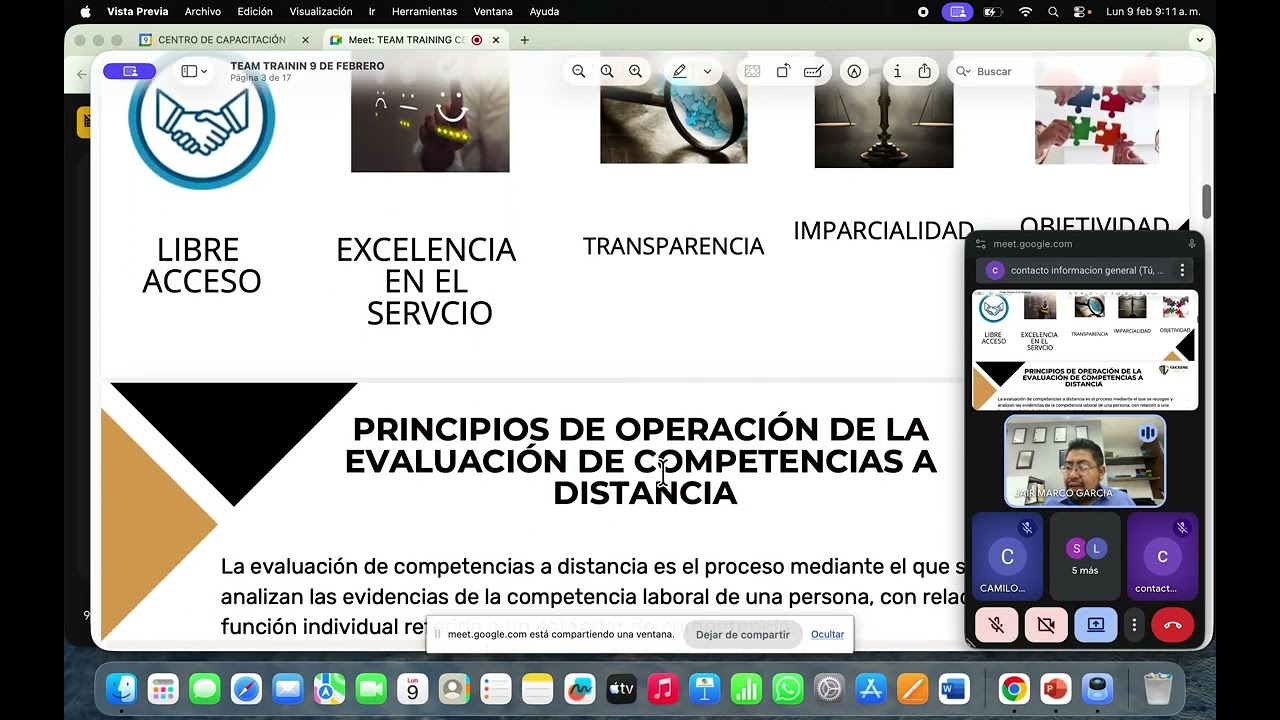Image resolution: width=1280 pixels, height=720 pixels.
Task: Click the Ocultar link in sharing bar
Action: pos(827,634)
